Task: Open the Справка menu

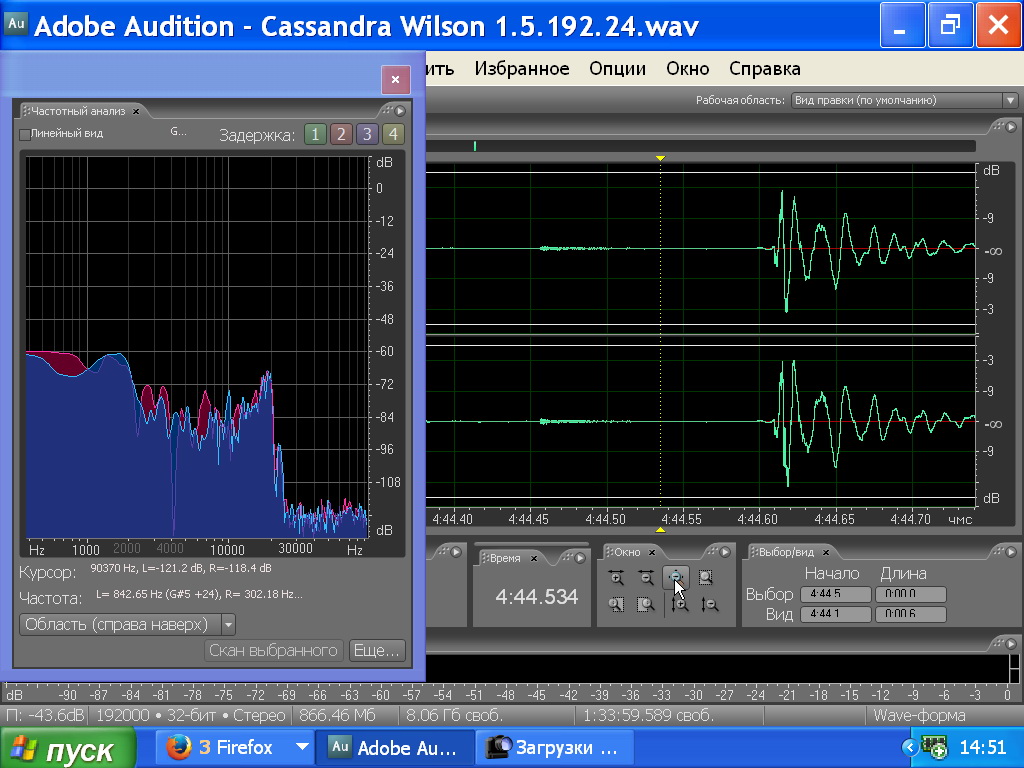Action: (x=765, y=69)
